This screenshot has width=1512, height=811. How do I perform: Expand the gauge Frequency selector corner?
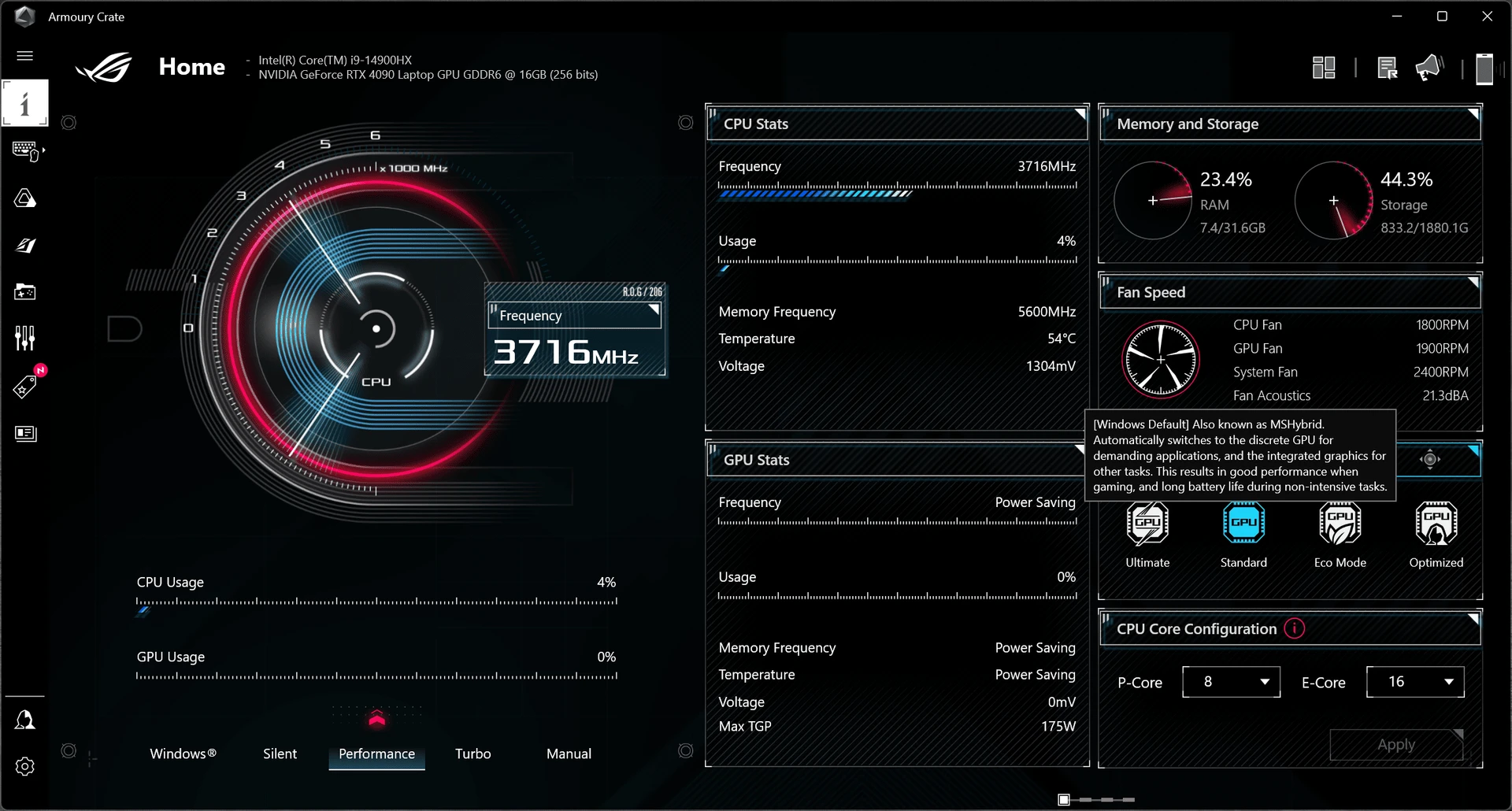pos(654,309)
